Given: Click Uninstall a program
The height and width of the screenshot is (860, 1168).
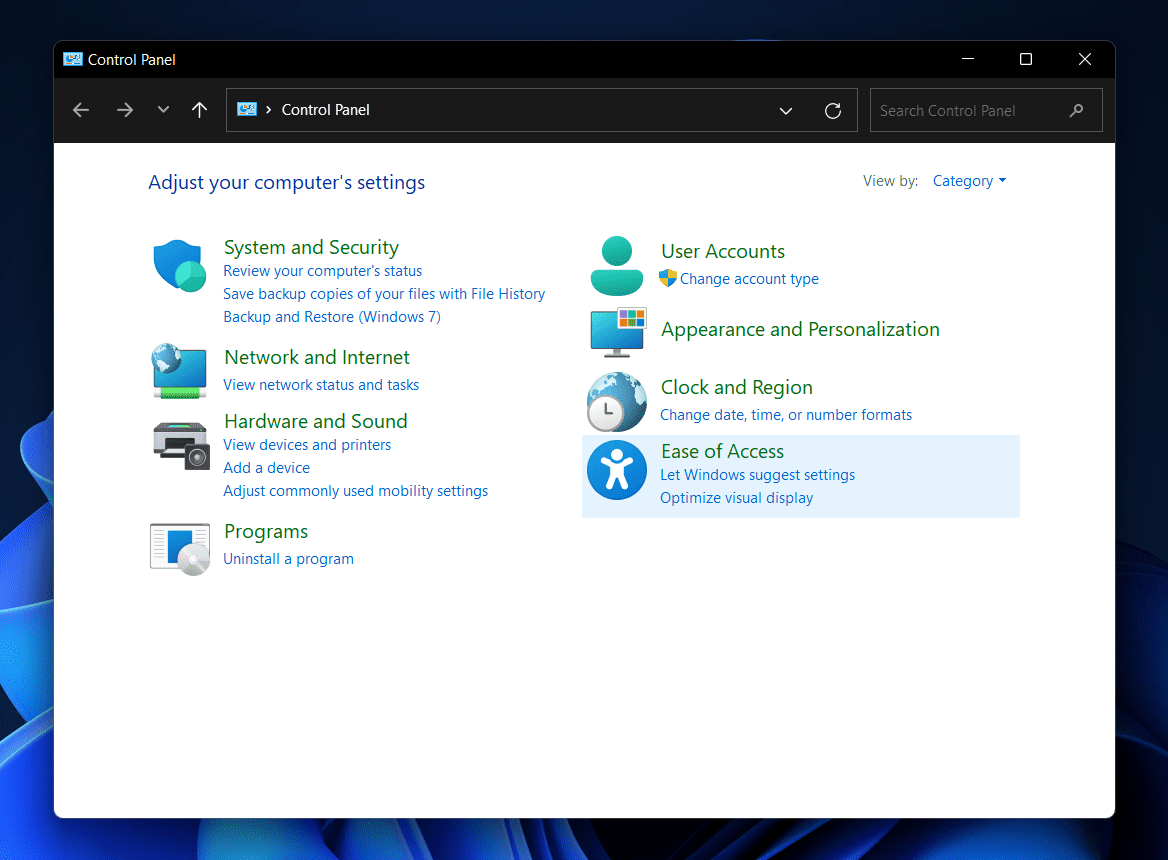Looking at the screenshot, I should (288, 558).
